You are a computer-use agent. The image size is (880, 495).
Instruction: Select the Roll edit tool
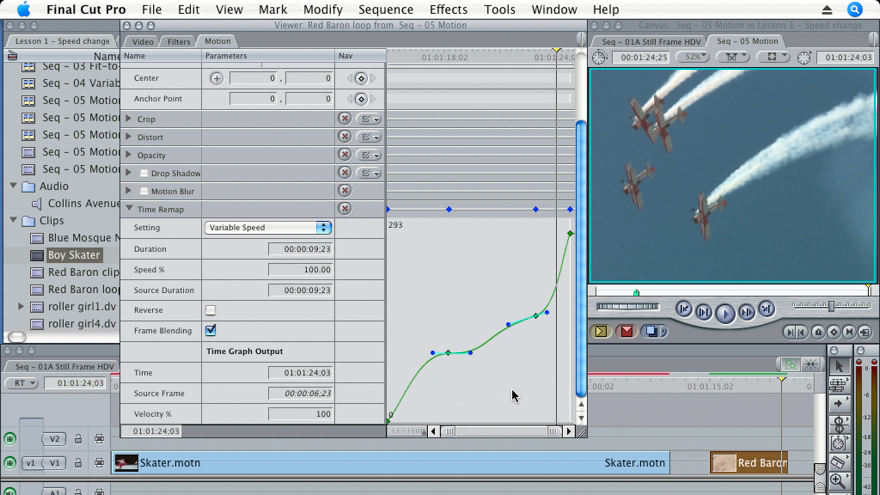click(x=838, y=424)
